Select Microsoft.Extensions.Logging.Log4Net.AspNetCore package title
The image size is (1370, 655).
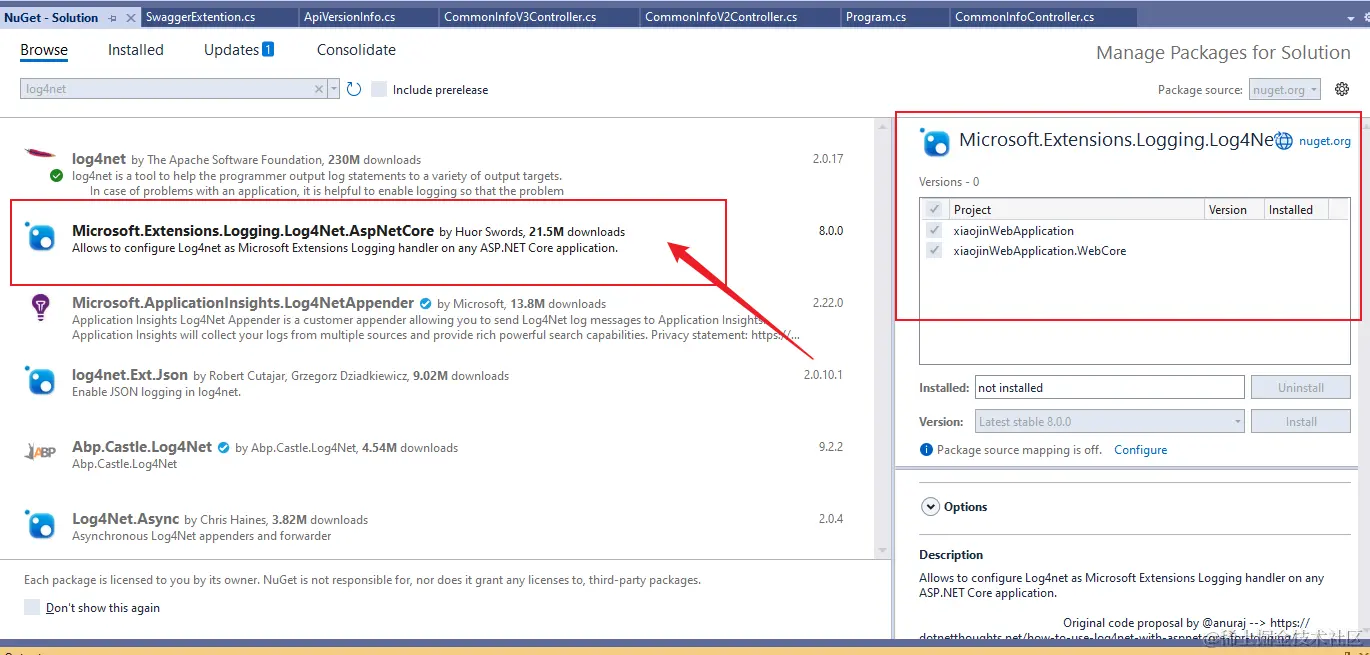[x=253, y=230]
